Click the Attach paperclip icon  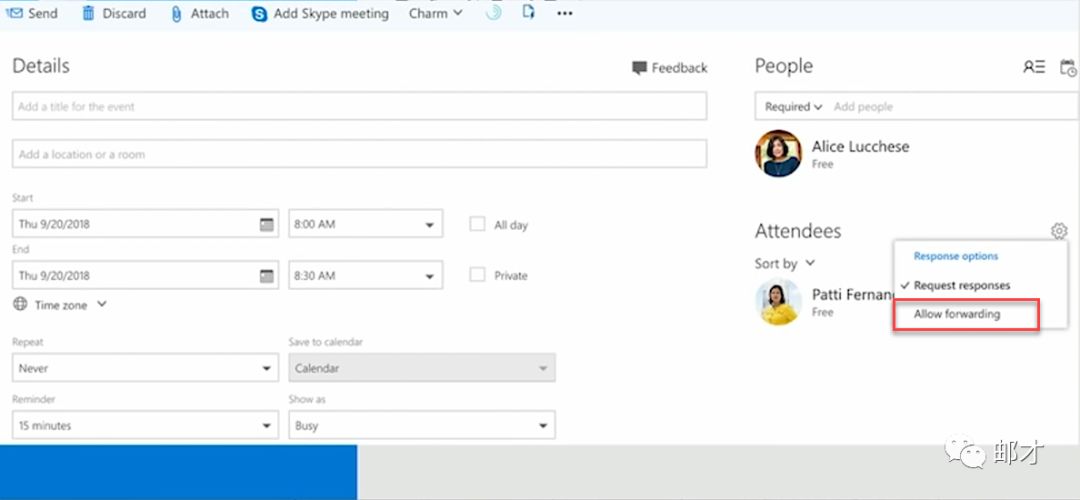click(x=177, y=14)
